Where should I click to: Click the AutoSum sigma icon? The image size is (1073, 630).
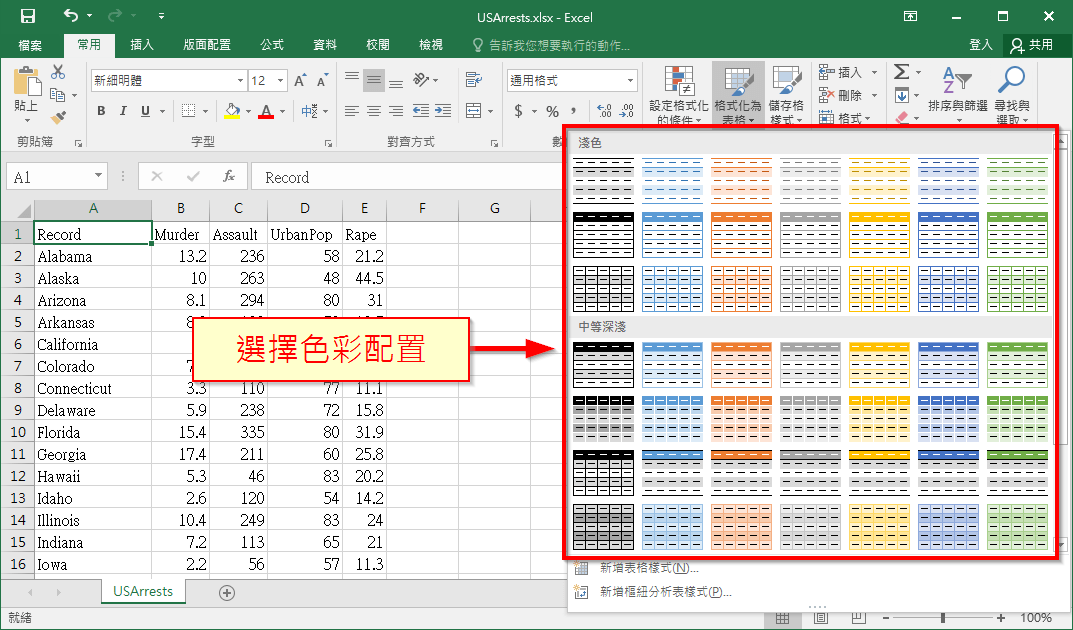coord(902,73)
